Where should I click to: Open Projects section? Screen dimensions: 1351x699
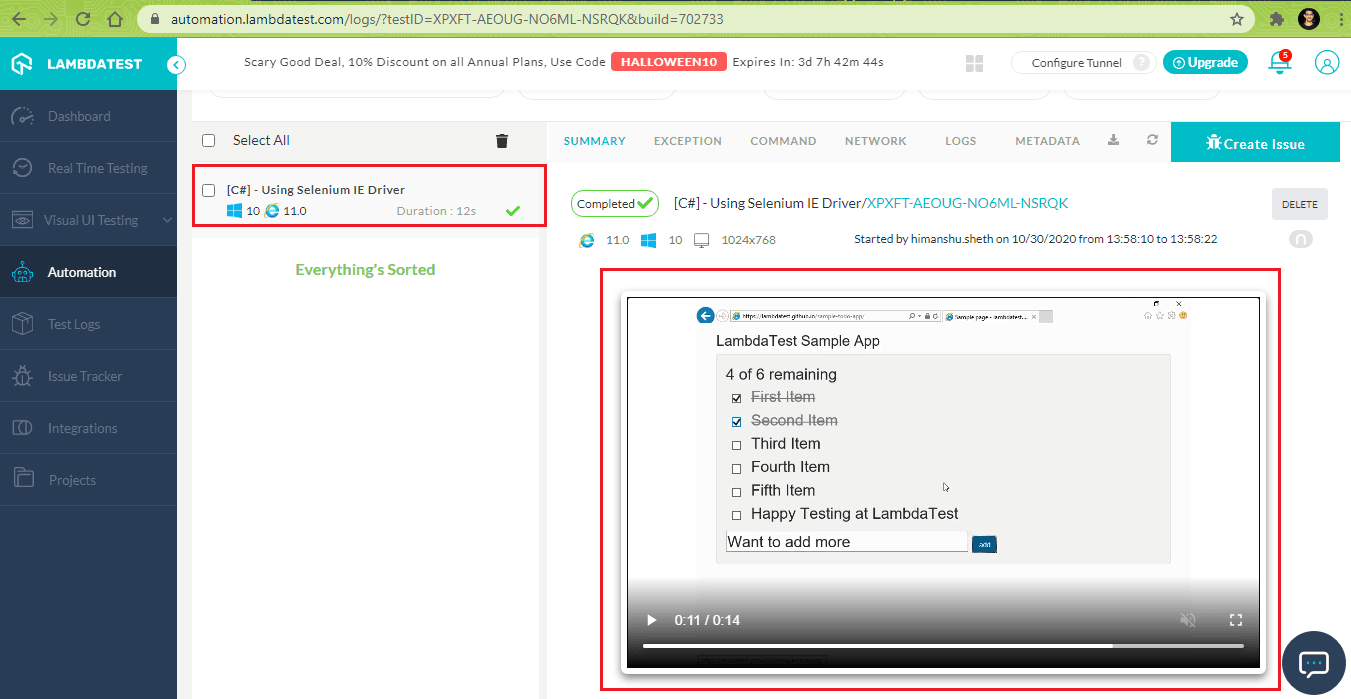88,480
